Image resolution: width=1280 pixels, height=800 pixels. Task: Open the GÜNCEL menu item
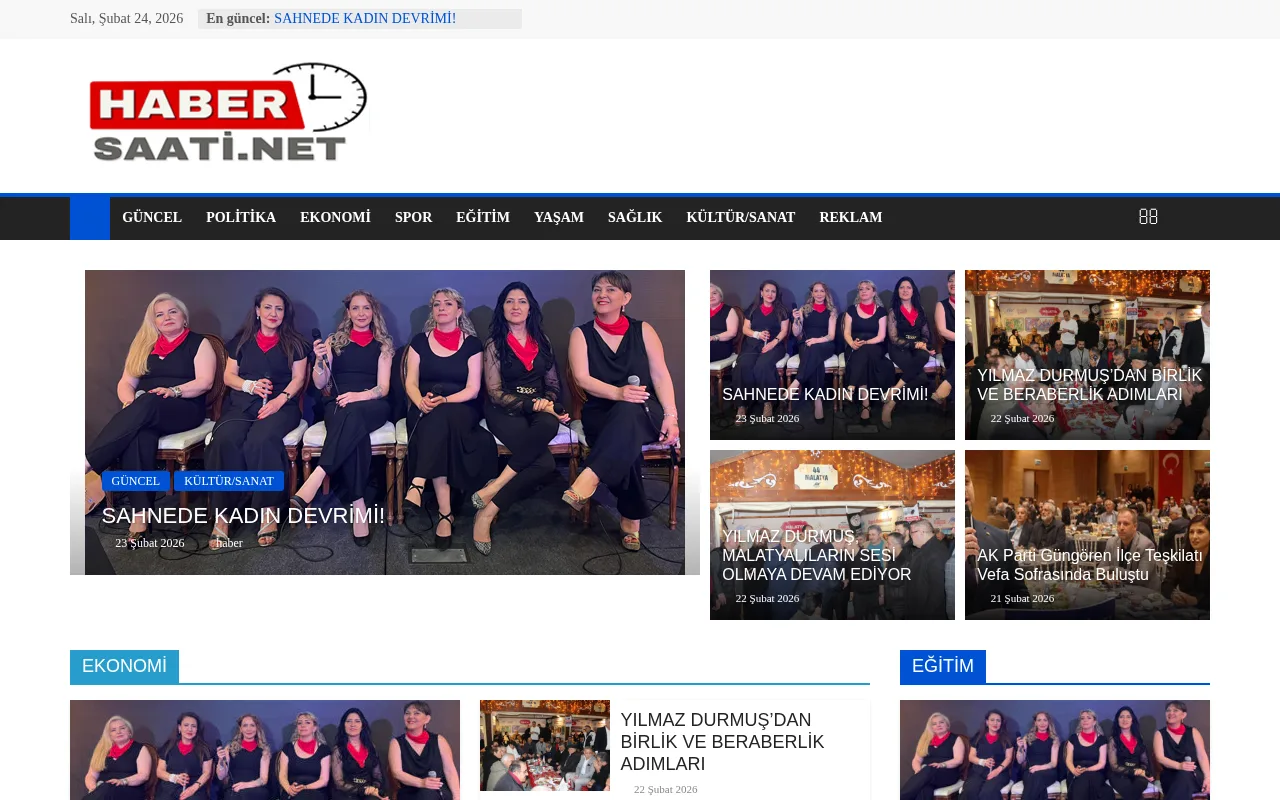click(152, 217)
